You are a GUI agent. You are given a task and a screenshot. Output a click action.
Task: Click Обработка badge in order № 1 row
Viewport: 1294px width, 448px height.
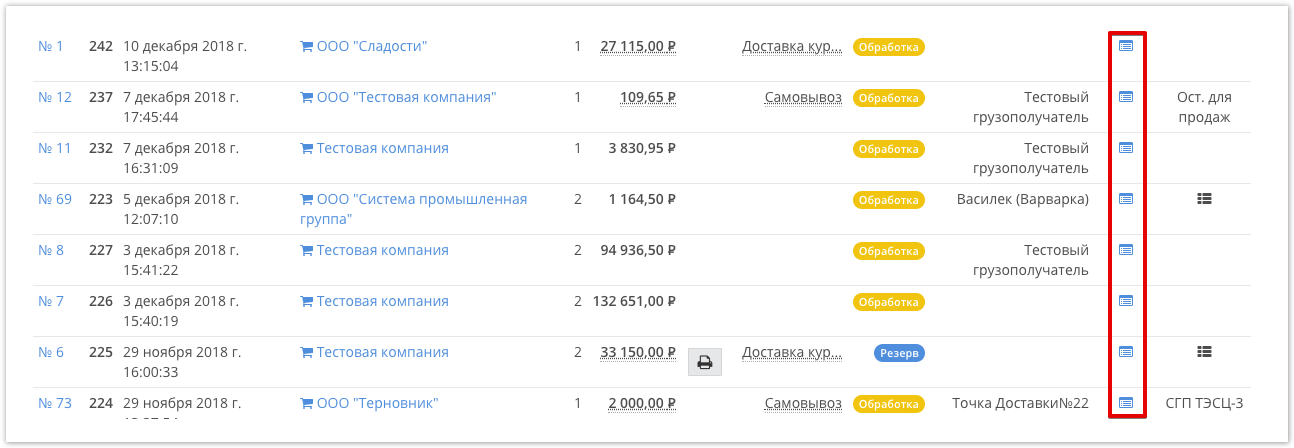pyautogui.click(x=889, y=47)
